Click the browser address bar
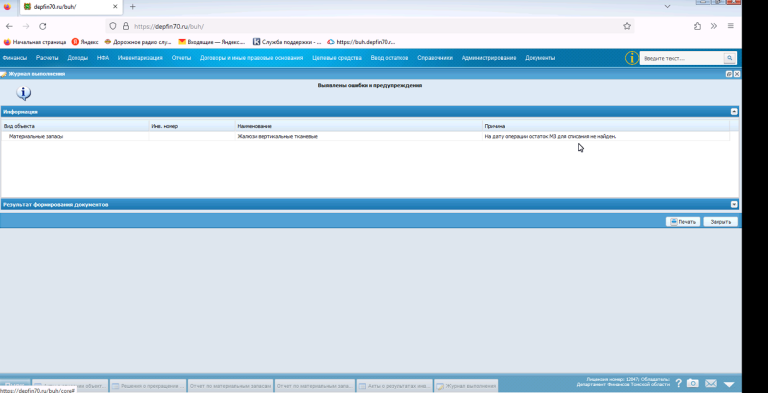This screenshot has height=393, width=768. pos(370,26)
